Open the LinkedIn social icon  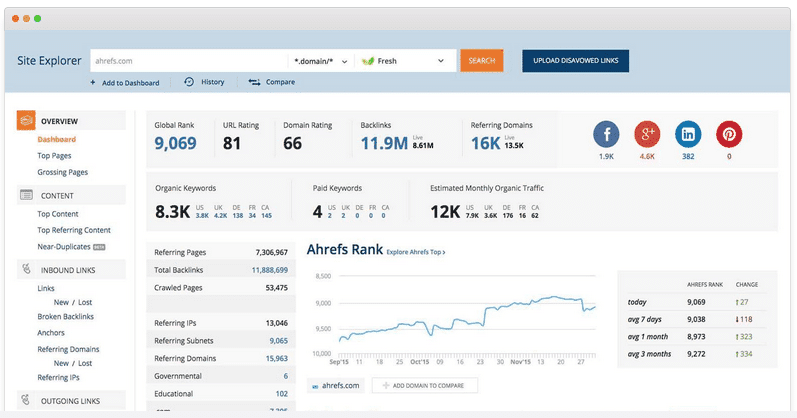(x=688, y=134)
